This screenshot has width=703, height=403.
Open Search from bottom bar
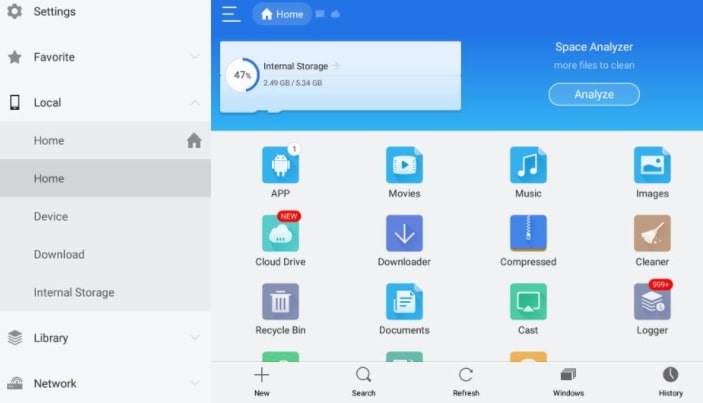point(363,381)
